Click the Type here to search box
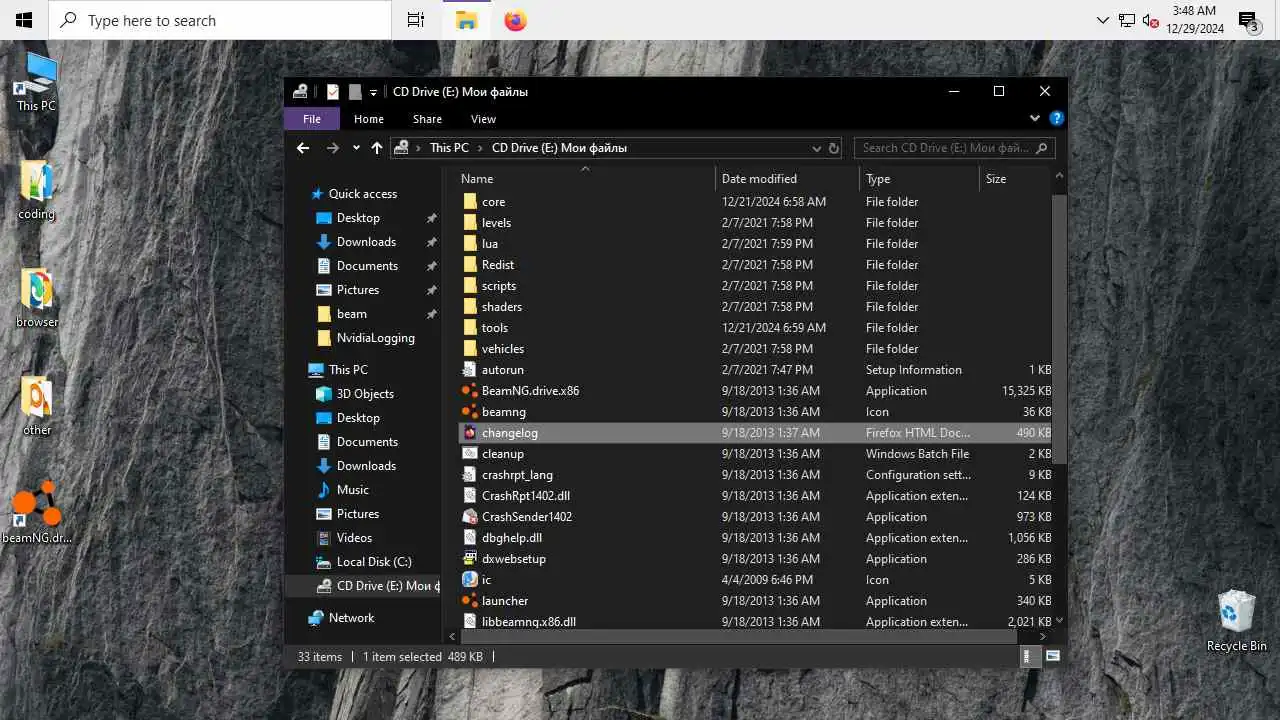 click(x=220, y=20)
